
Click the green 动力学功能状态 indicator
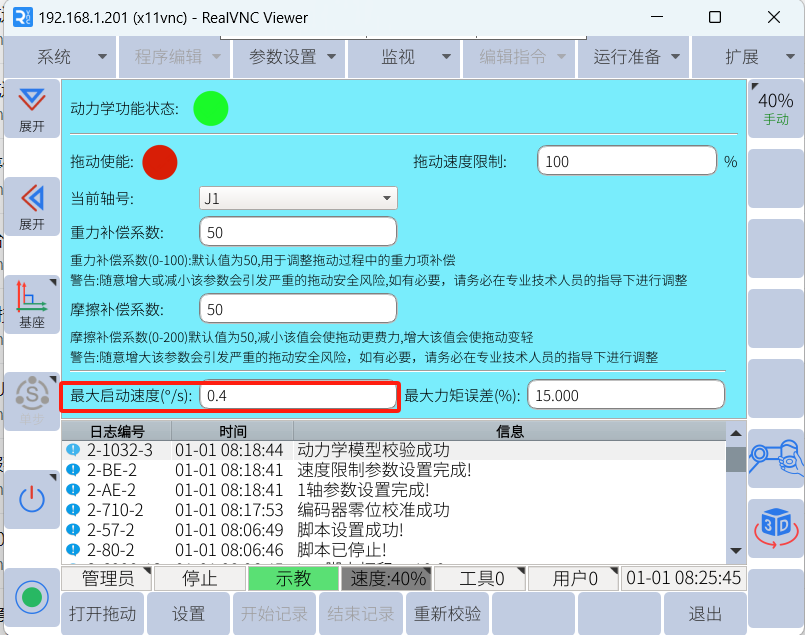(210, 108)
